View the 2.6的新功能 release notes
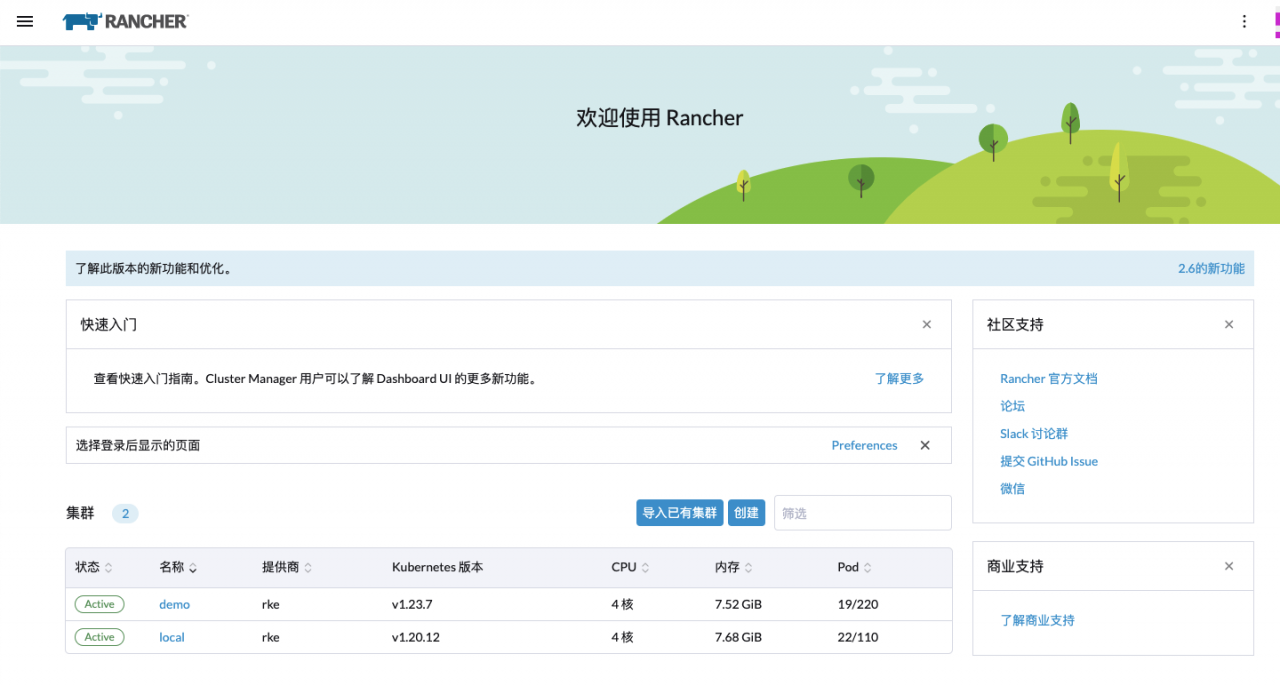 click(x=1209, y=268)
